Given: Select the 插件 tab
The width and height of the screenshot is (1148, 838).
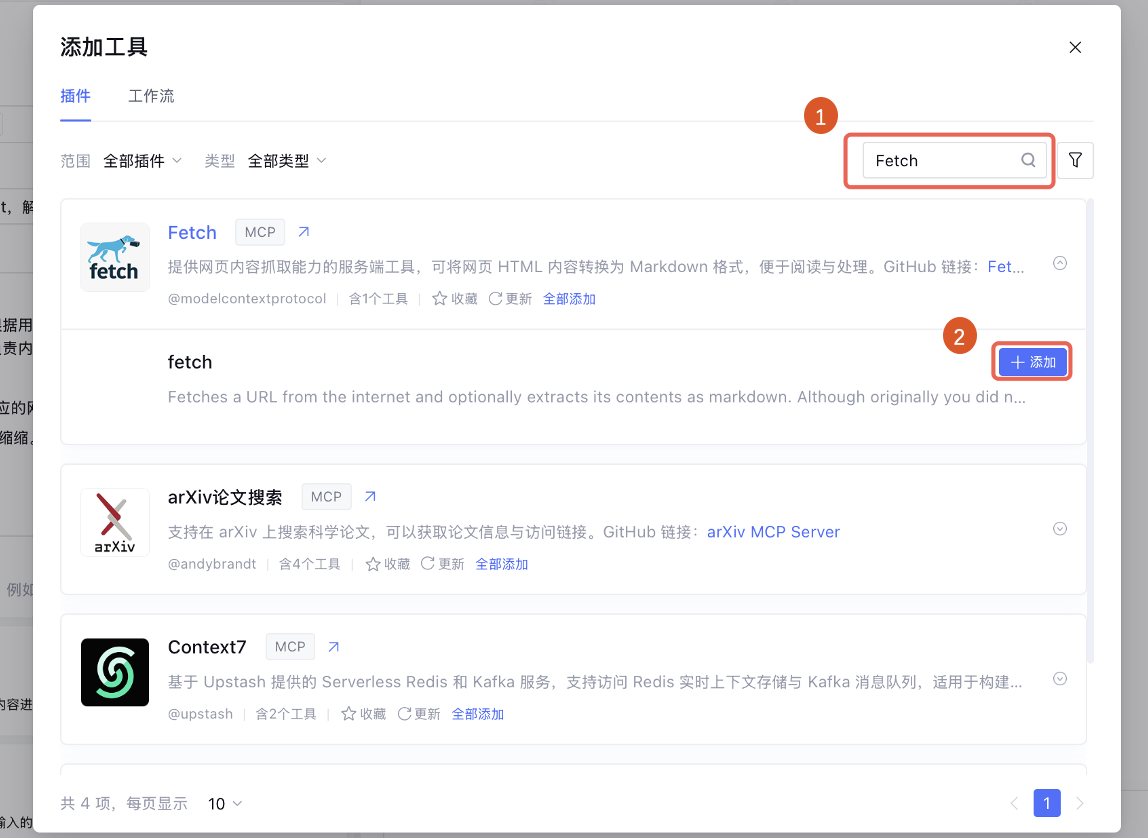Looking at the screenshot, I should pyautogui.click(x=75, y=96).
